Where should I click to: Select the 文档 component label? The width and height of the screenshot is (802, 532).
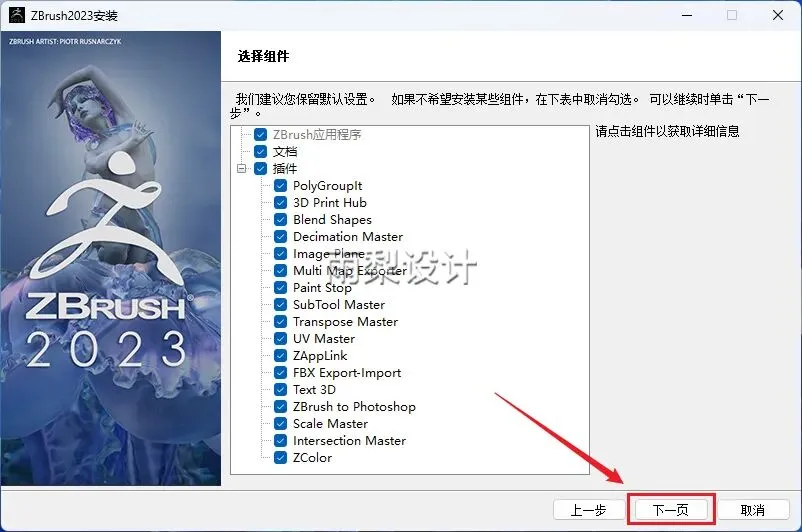[x=285, y=151]
